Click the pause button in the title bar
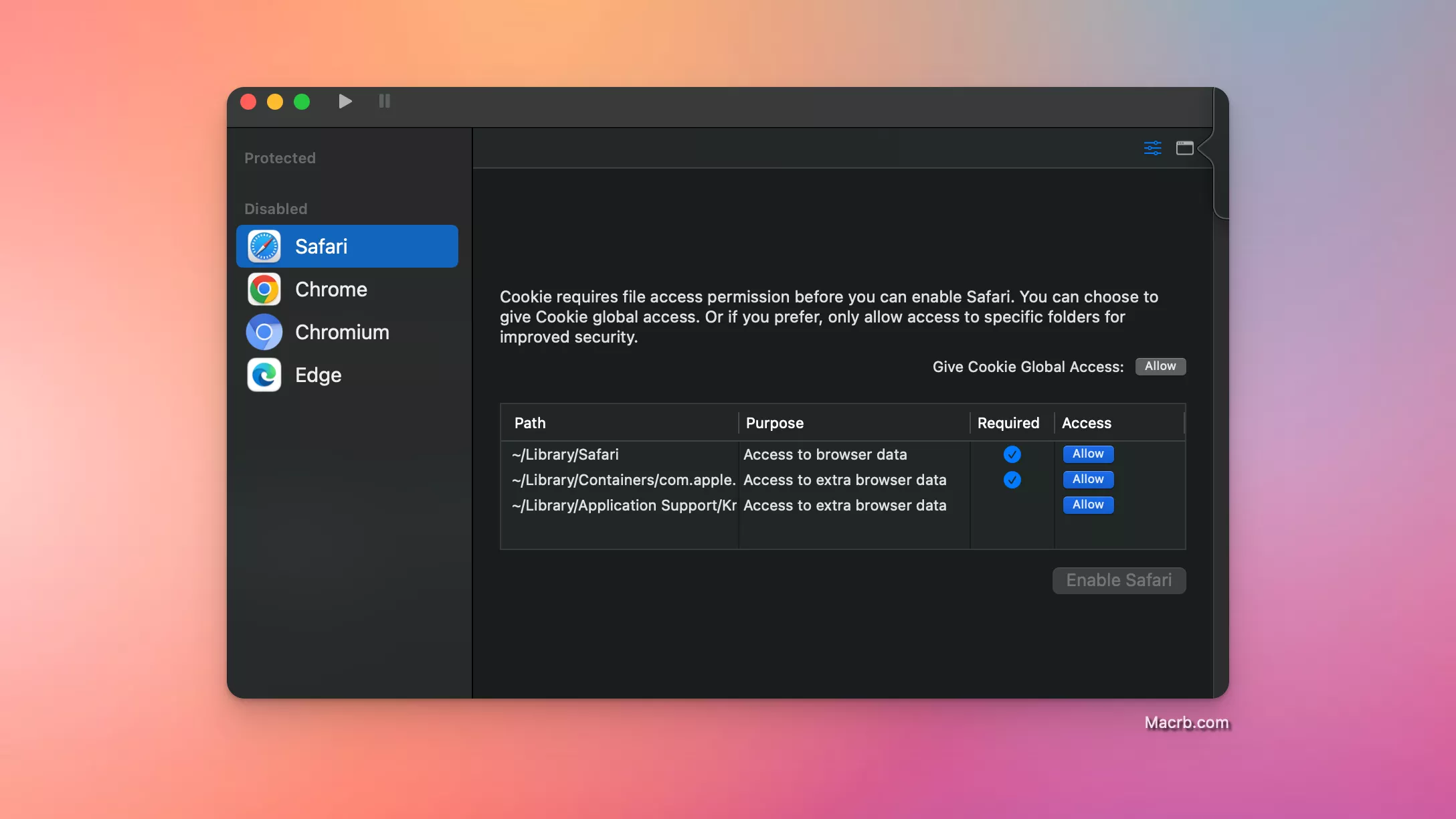This screenshot has height=819, width=1456. [384, 101]
